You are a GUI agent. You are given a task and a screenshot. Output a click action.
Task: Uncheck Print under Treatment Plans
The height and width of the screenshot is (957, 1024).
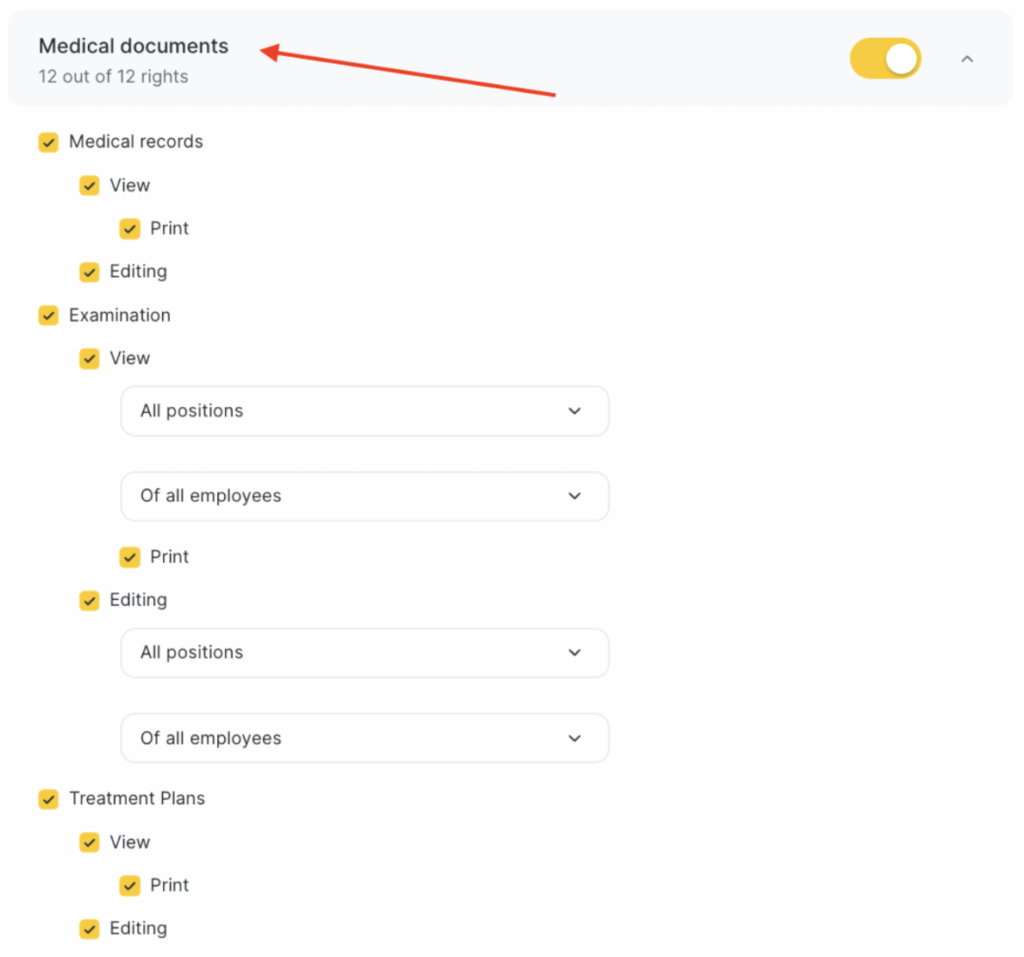(130, 886)
